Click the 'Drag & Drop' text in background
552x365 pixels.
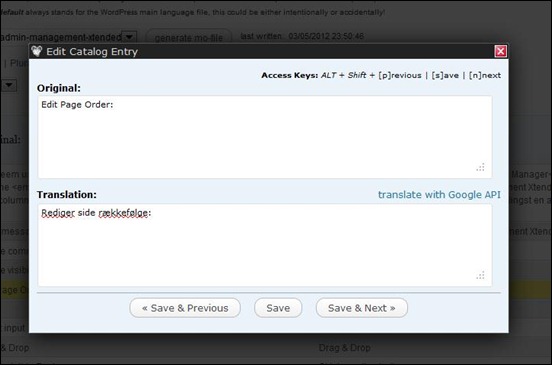coord(344,348)
